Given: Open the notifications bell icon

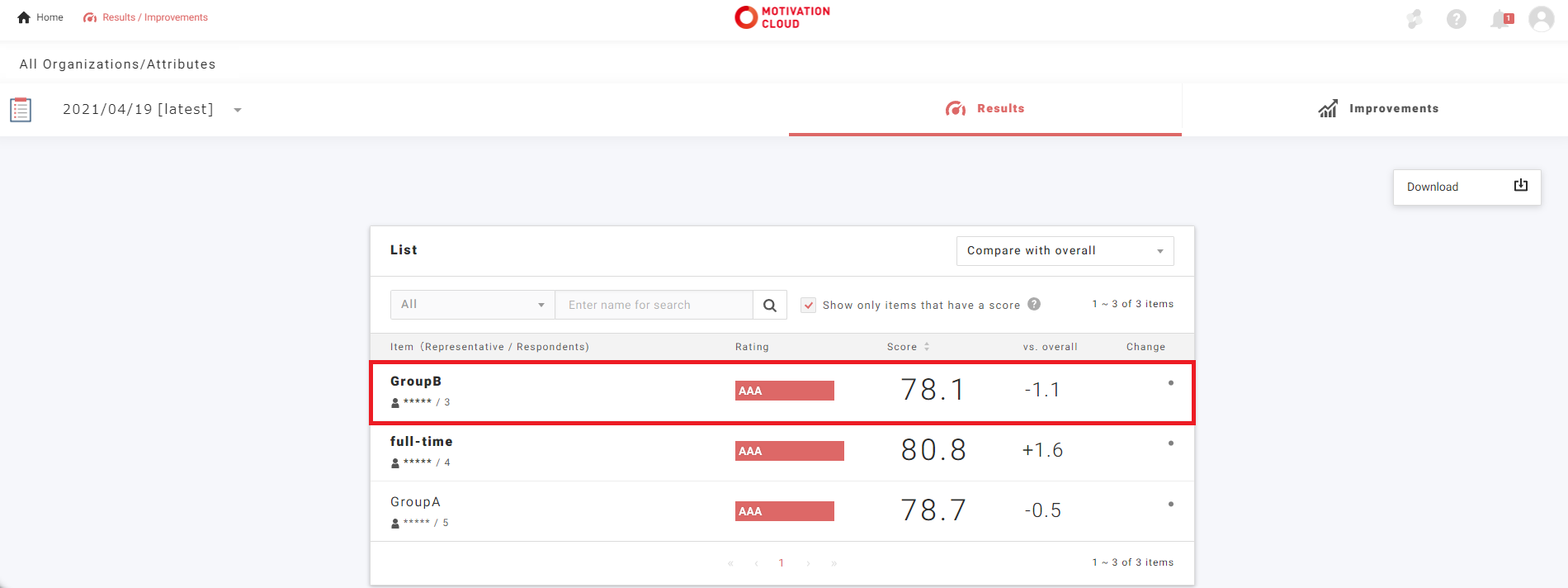Looking at the screenshot, I should (1500, 19).
